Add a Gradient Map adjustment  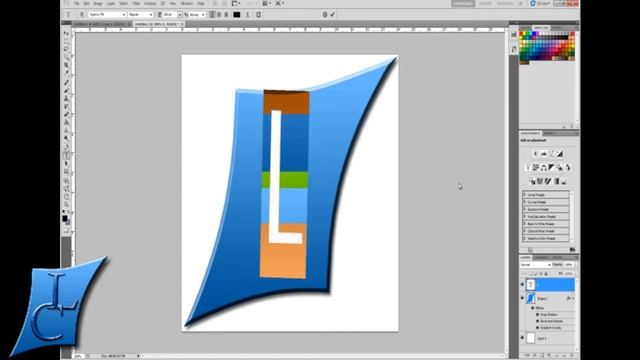[556, 181]
